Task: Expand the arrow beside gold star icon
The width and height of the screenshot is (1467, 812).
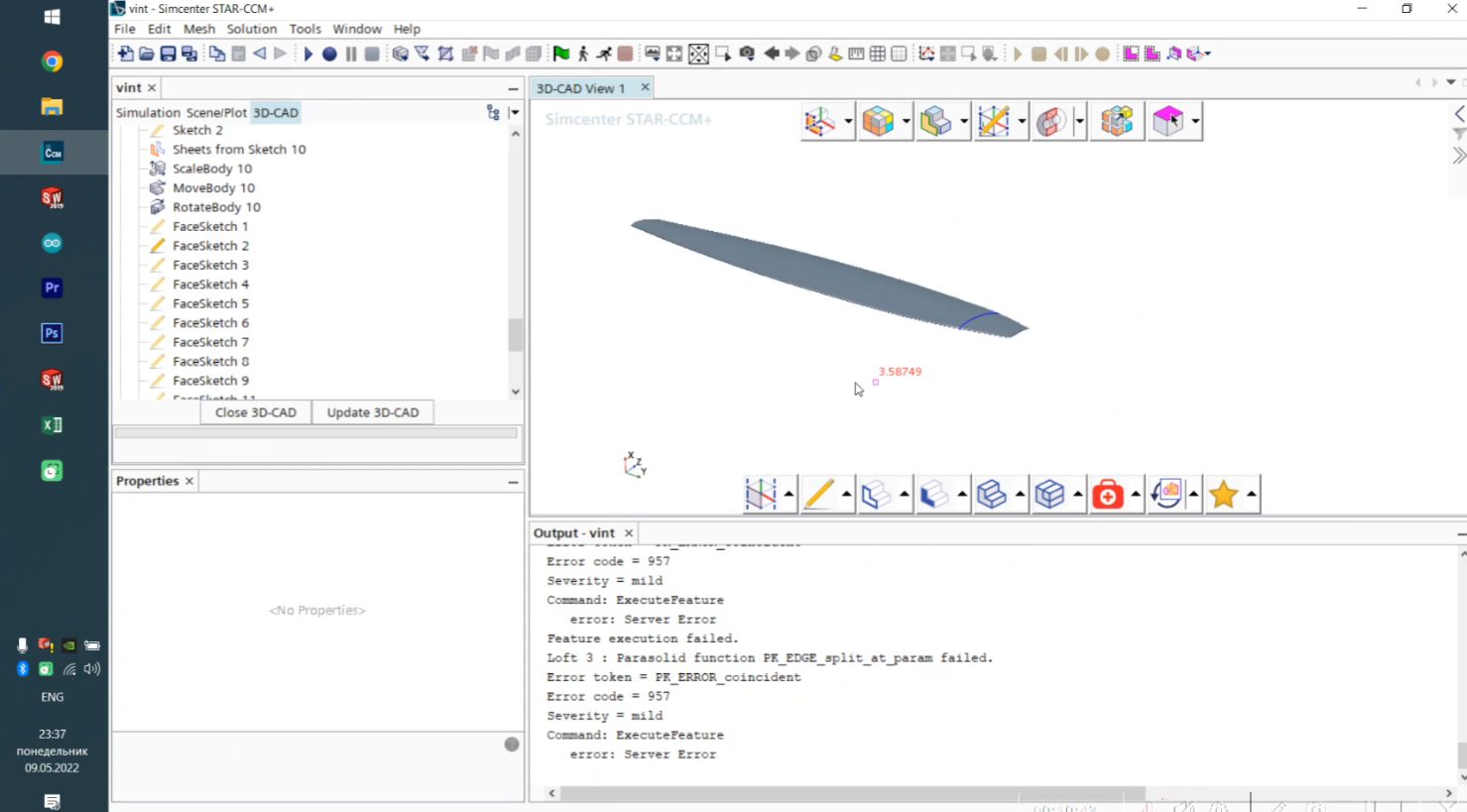Action: click(x=1252, y=494)
